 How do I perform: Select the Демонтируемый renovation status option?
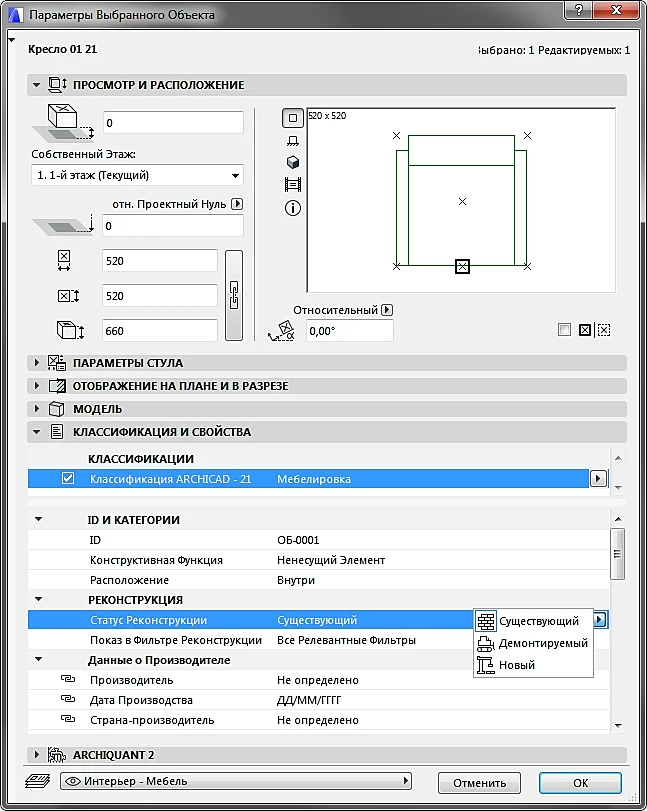pos(533,643)
